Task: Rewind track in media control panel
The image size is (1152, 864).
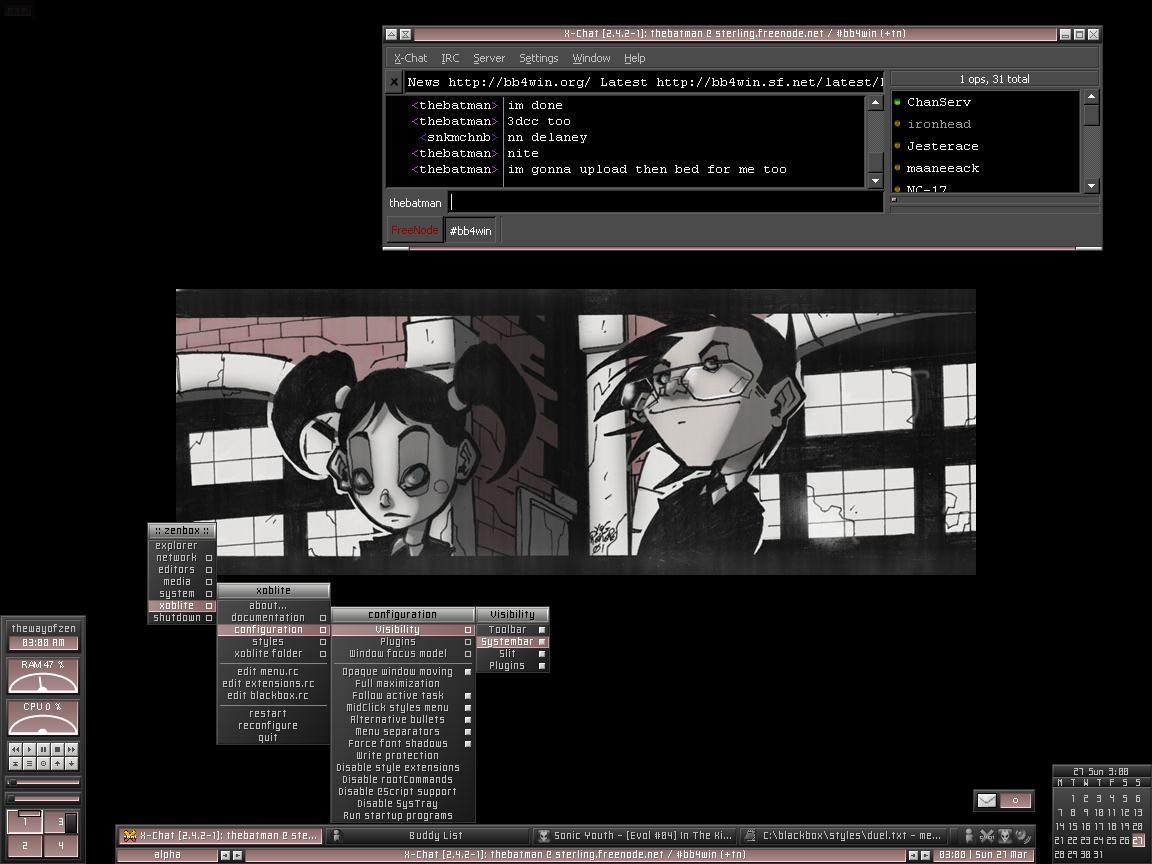Action: click(x=15, y=749)
